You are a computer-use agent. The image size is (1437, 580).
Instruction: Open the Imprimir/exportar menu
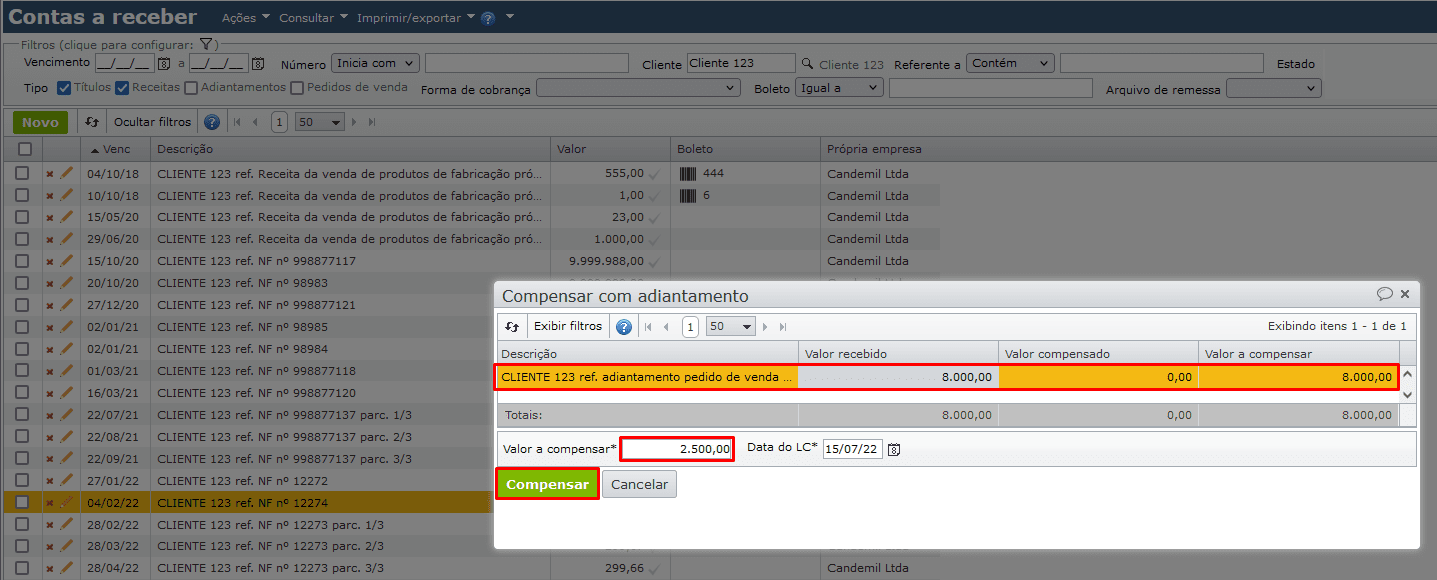click(415, 18)
